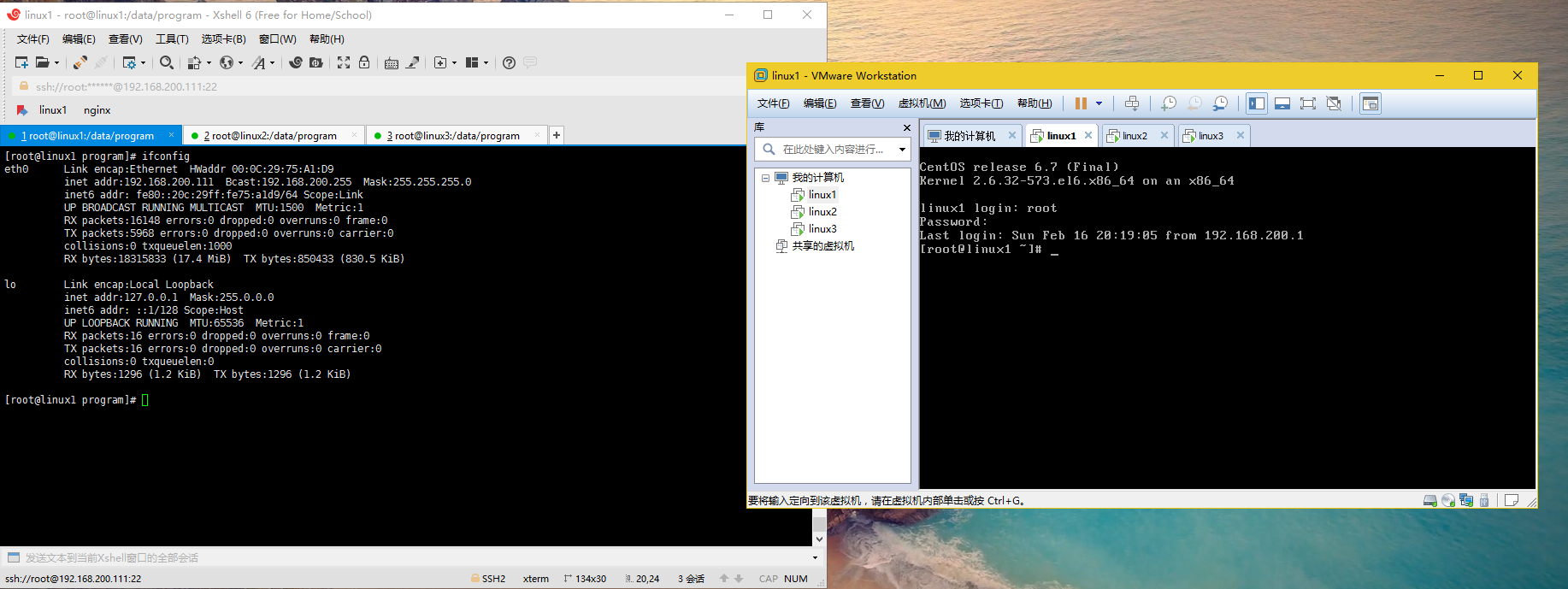Close the root@linux1:/data/program tab
1568x589 pixels.
tap(171, 135)
